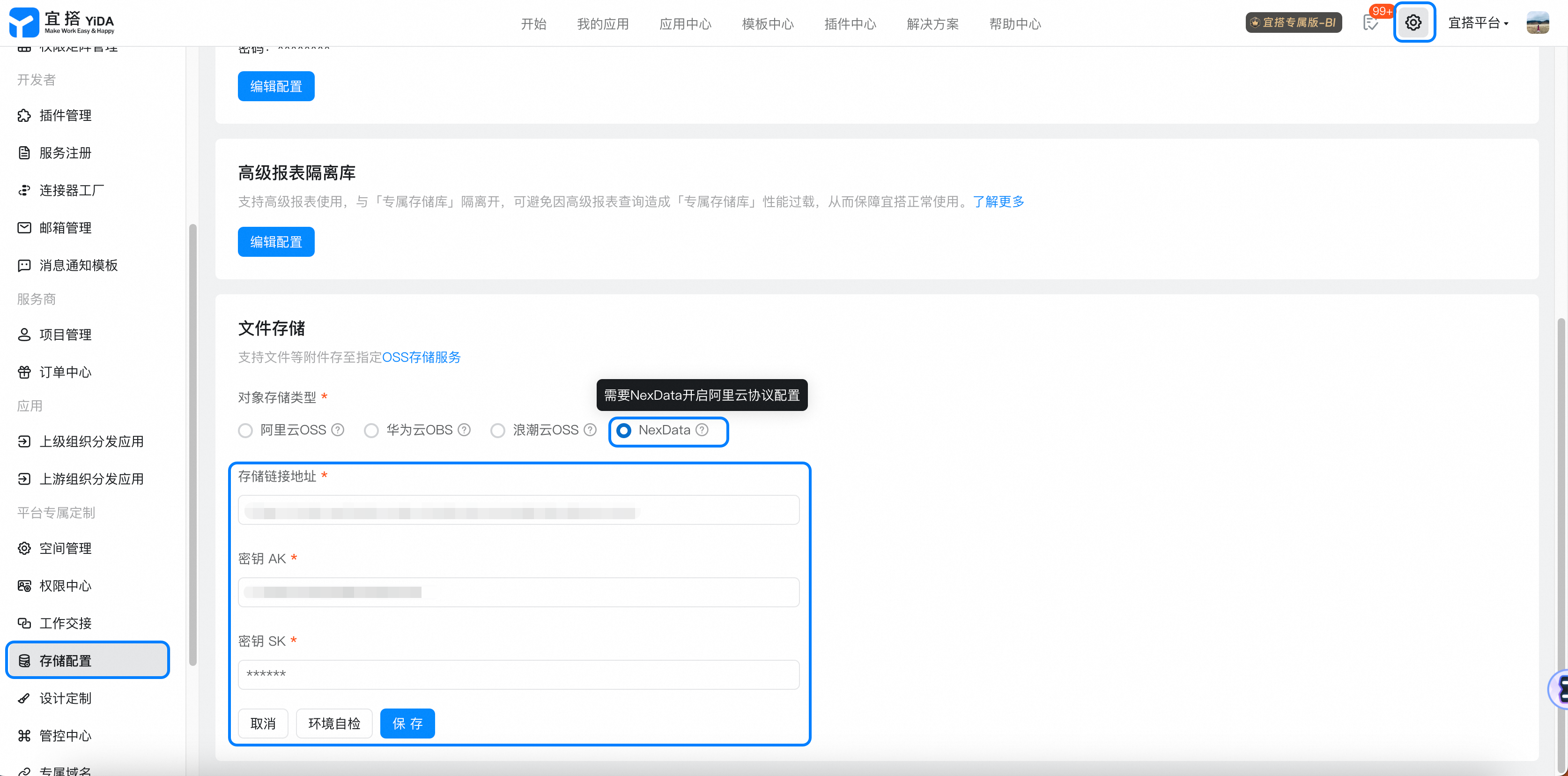This screenshot has width=1568, height=776.
Task: Select the 阿里云OSS radio button
Action: pyautogui.click(x=245, y=431)
